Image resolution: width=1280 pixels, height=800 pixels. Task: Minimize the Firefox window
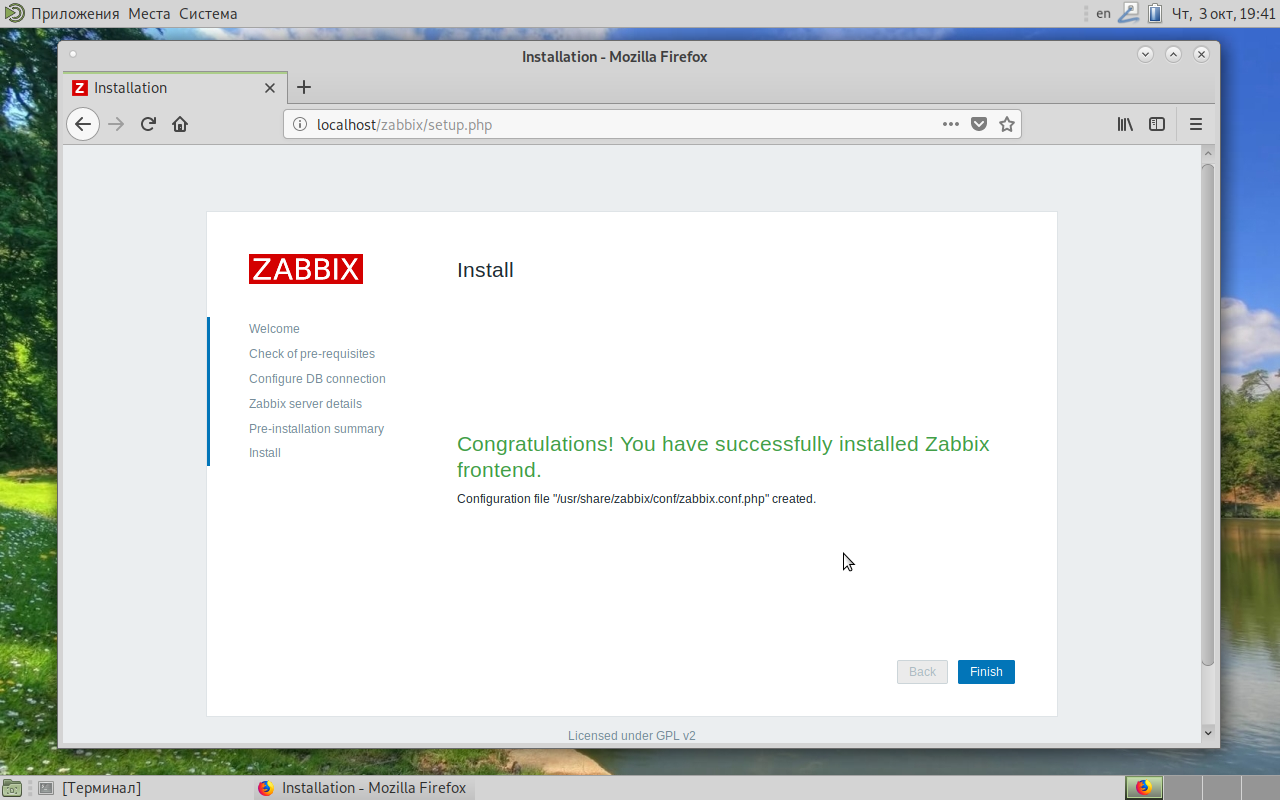(x=1146, y=54)
